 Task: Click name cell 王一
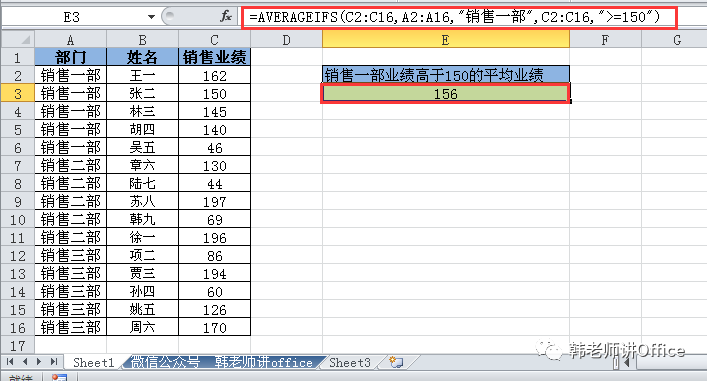142,75
